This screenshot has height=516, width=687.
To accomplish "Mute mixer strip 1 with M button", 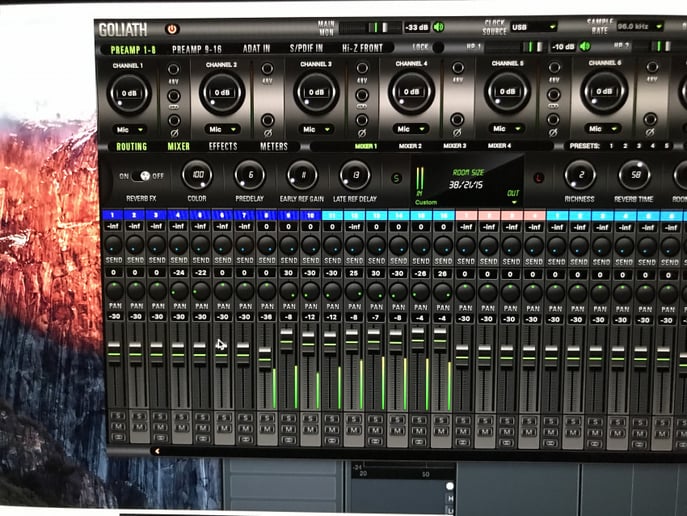I will tap(118, 427).
